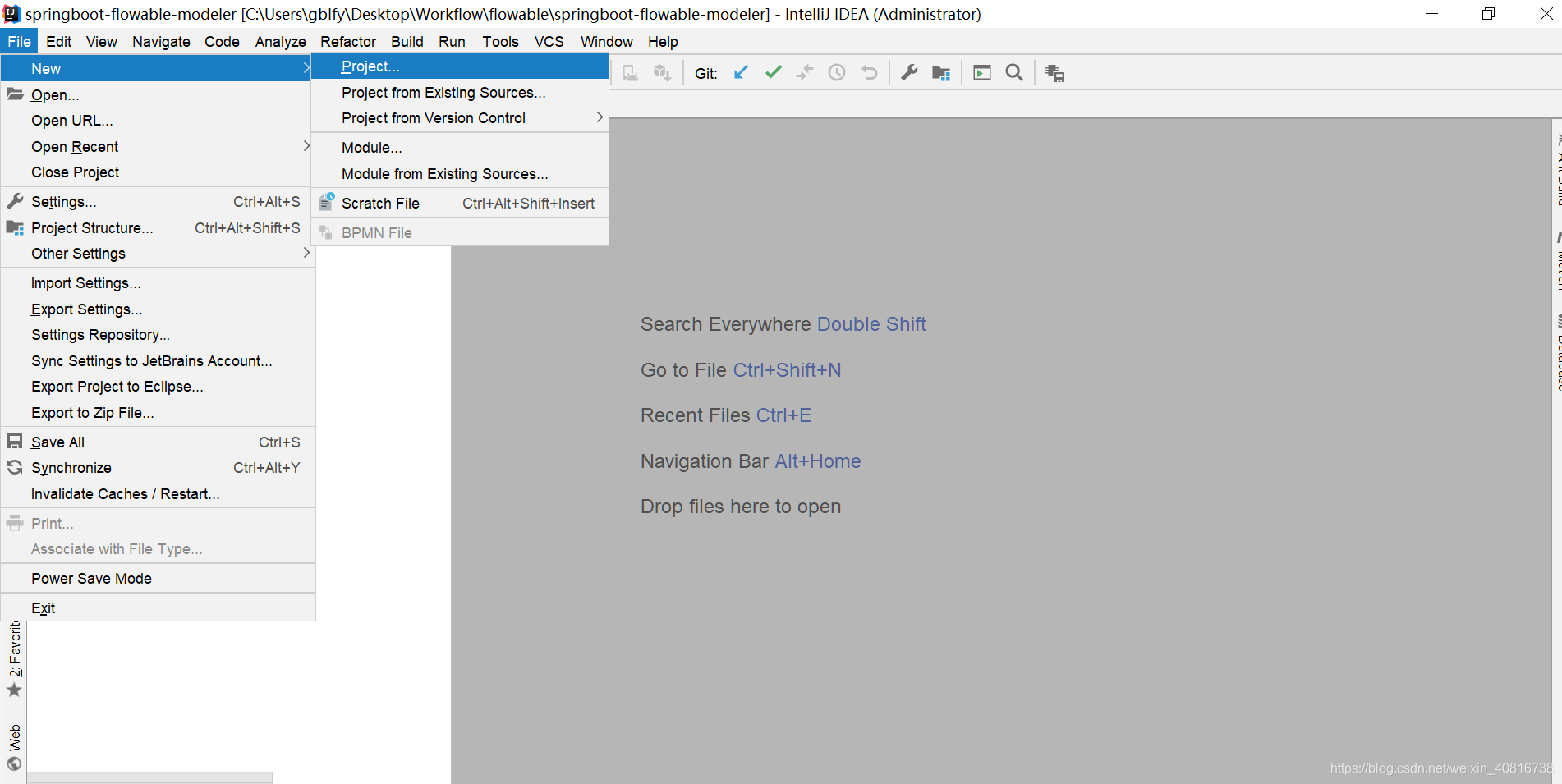Click the Save All disk icon
This screenshot has width=1562, height=784.
point(15,442)
